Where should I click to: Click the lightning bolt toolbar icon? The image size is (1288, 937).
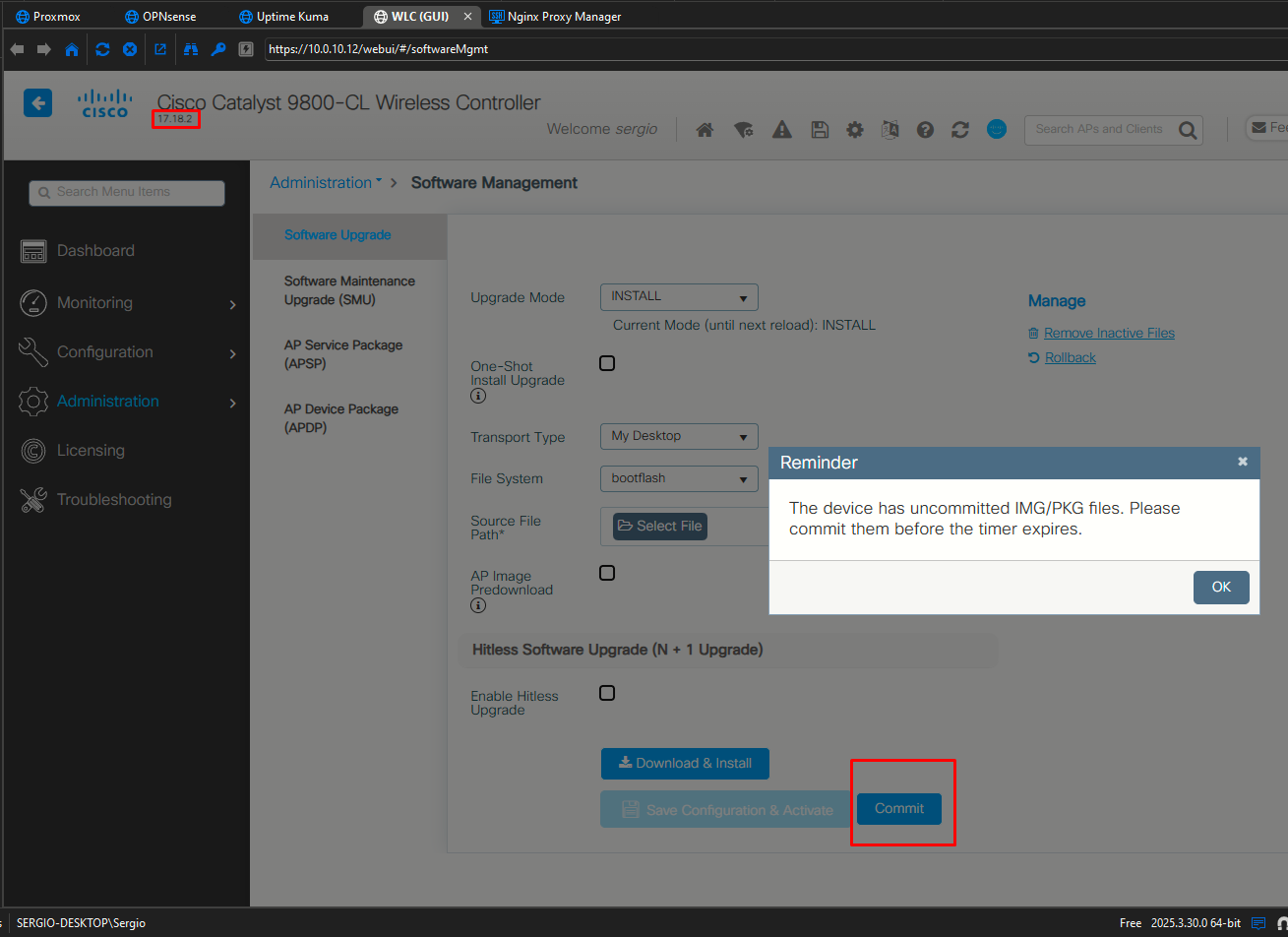(x=246, y=49)
